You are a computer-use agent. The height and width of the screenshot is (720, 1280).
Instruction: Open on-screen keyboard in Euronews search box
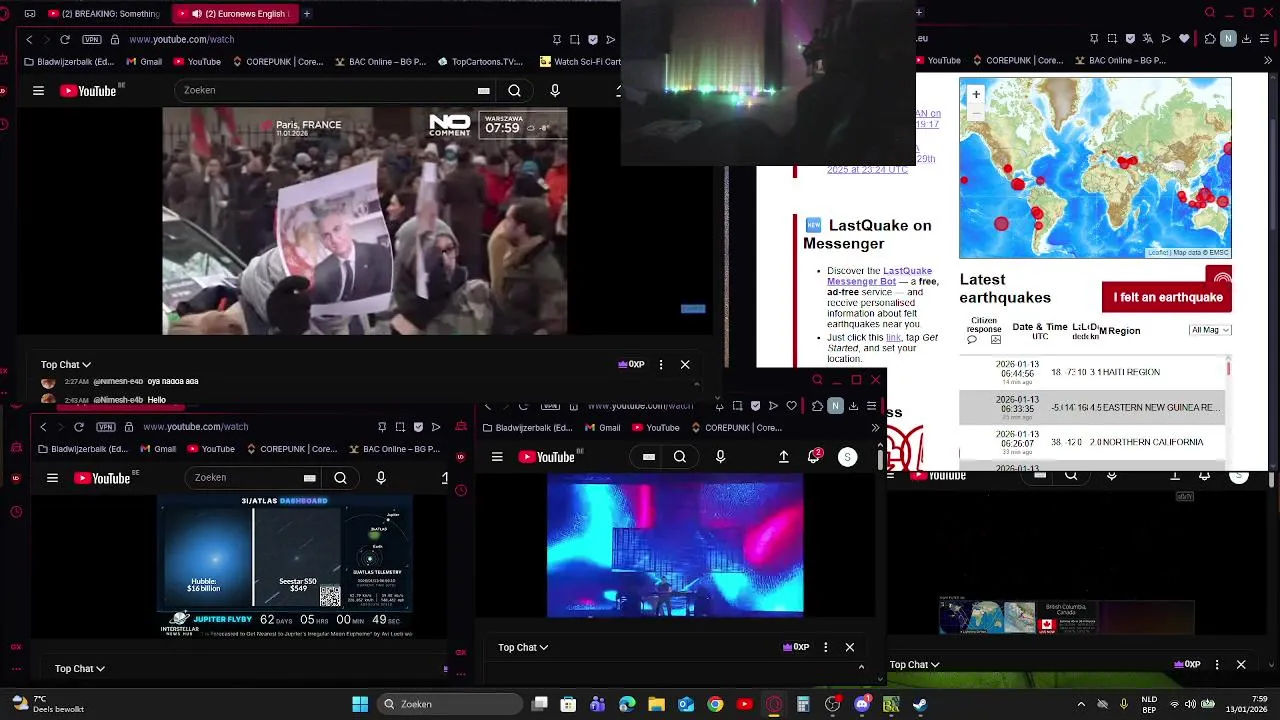click(484, 91)
